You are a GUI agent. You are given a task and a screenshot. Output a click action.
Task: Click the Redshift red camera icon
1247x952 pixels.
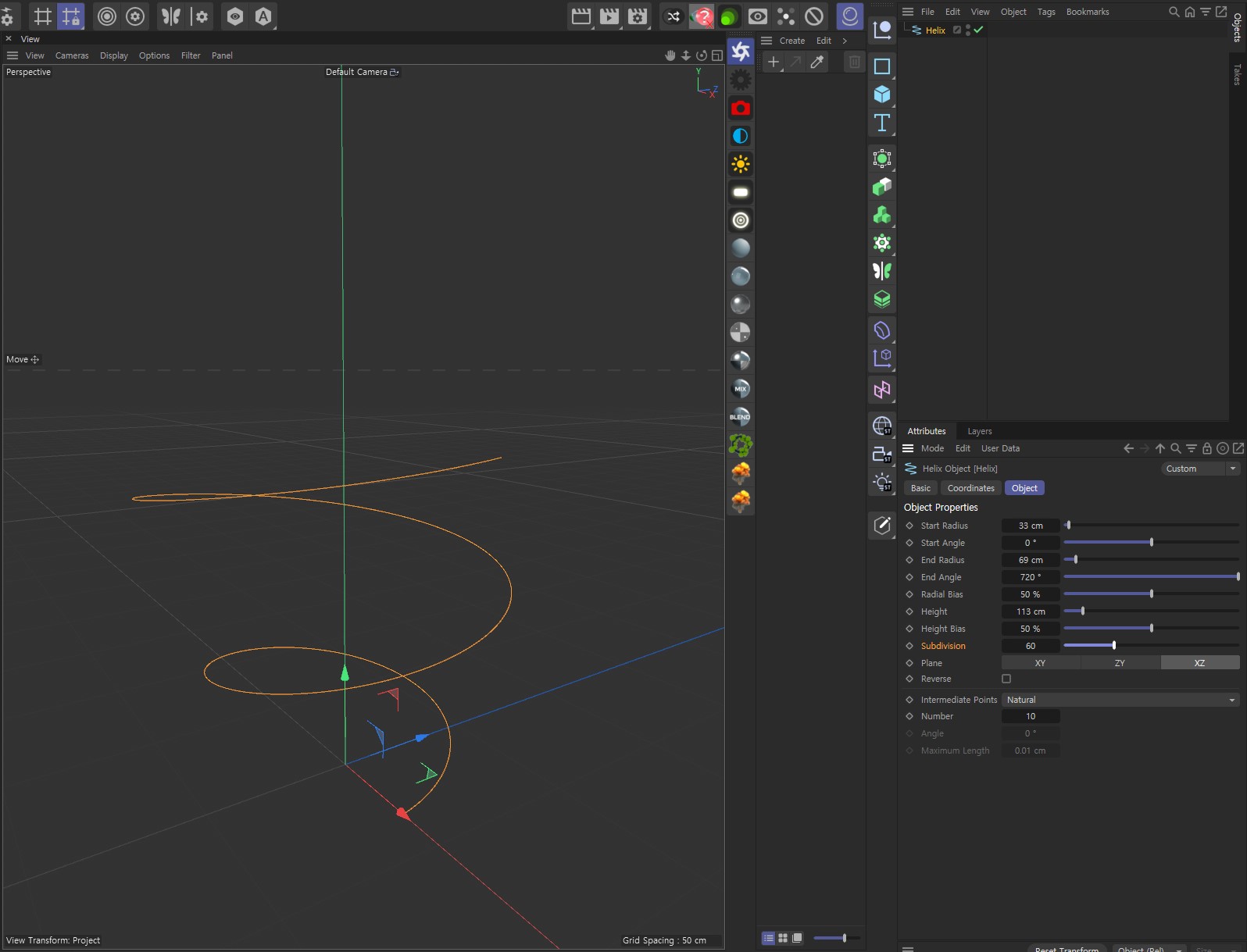741,108
